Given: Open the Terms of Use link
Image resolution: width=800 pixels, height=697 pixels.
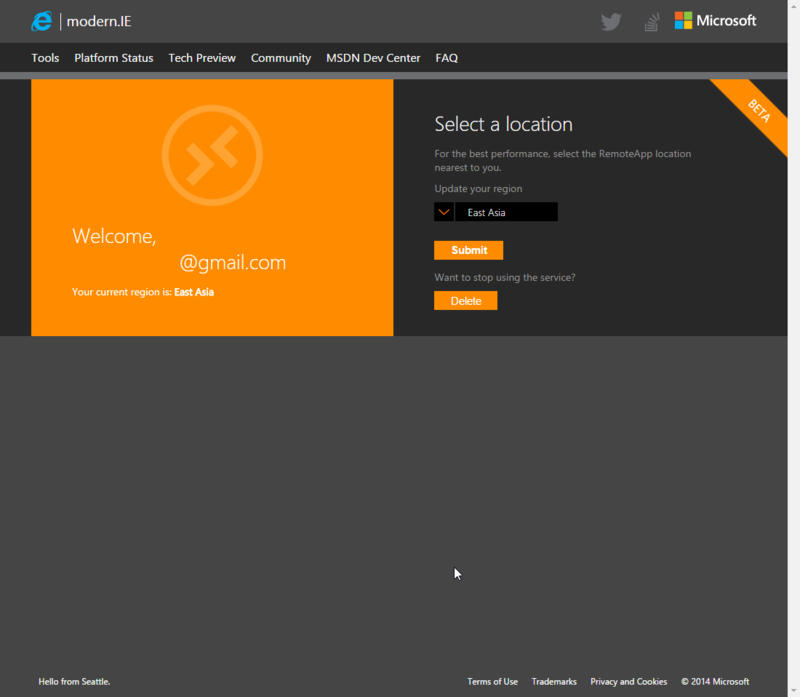Looking at the screenshot, I should coord(492,682).
